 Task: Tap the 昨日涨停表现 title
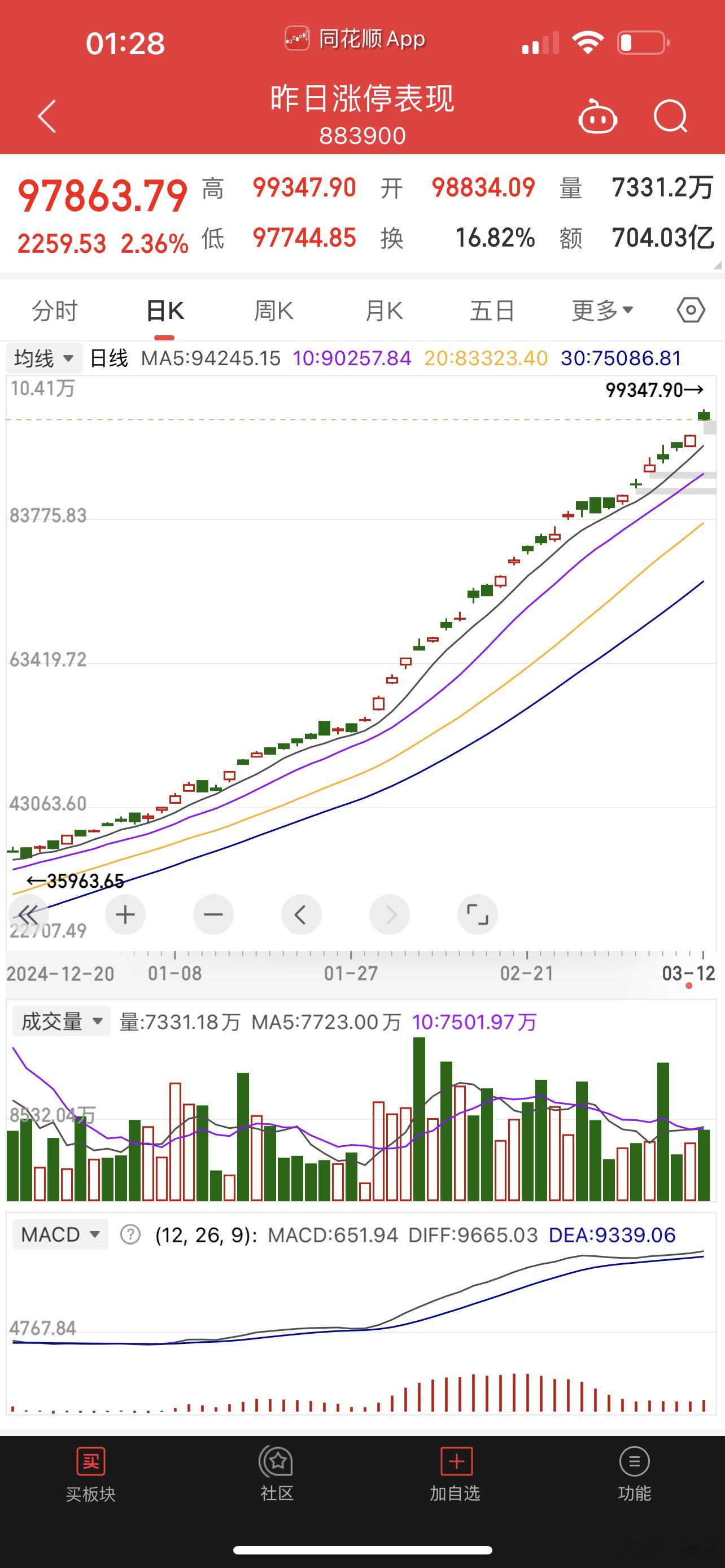point(362,98)
